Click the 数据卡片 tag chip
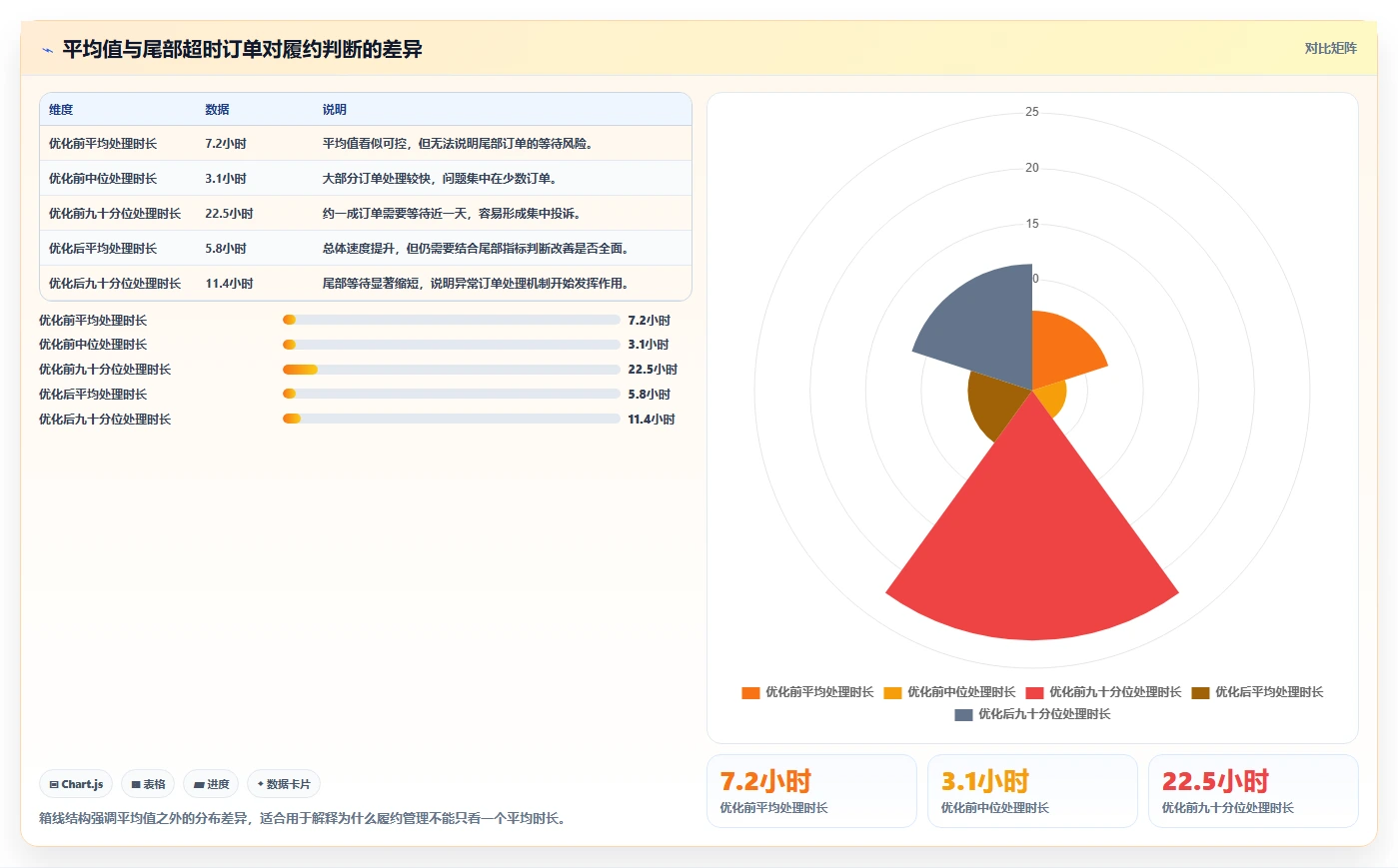Viewport: 1398px width, 868px height. (x=284, y=784)
